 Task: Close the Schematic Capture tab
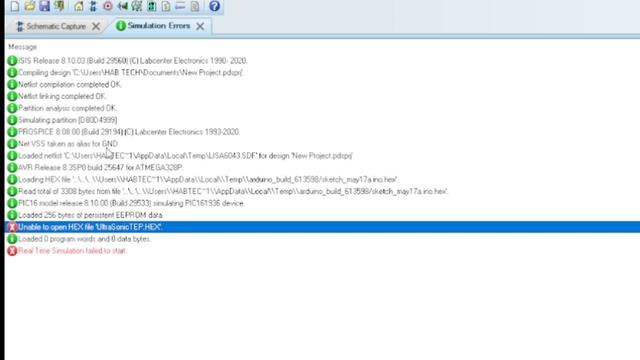click(96, 27)
